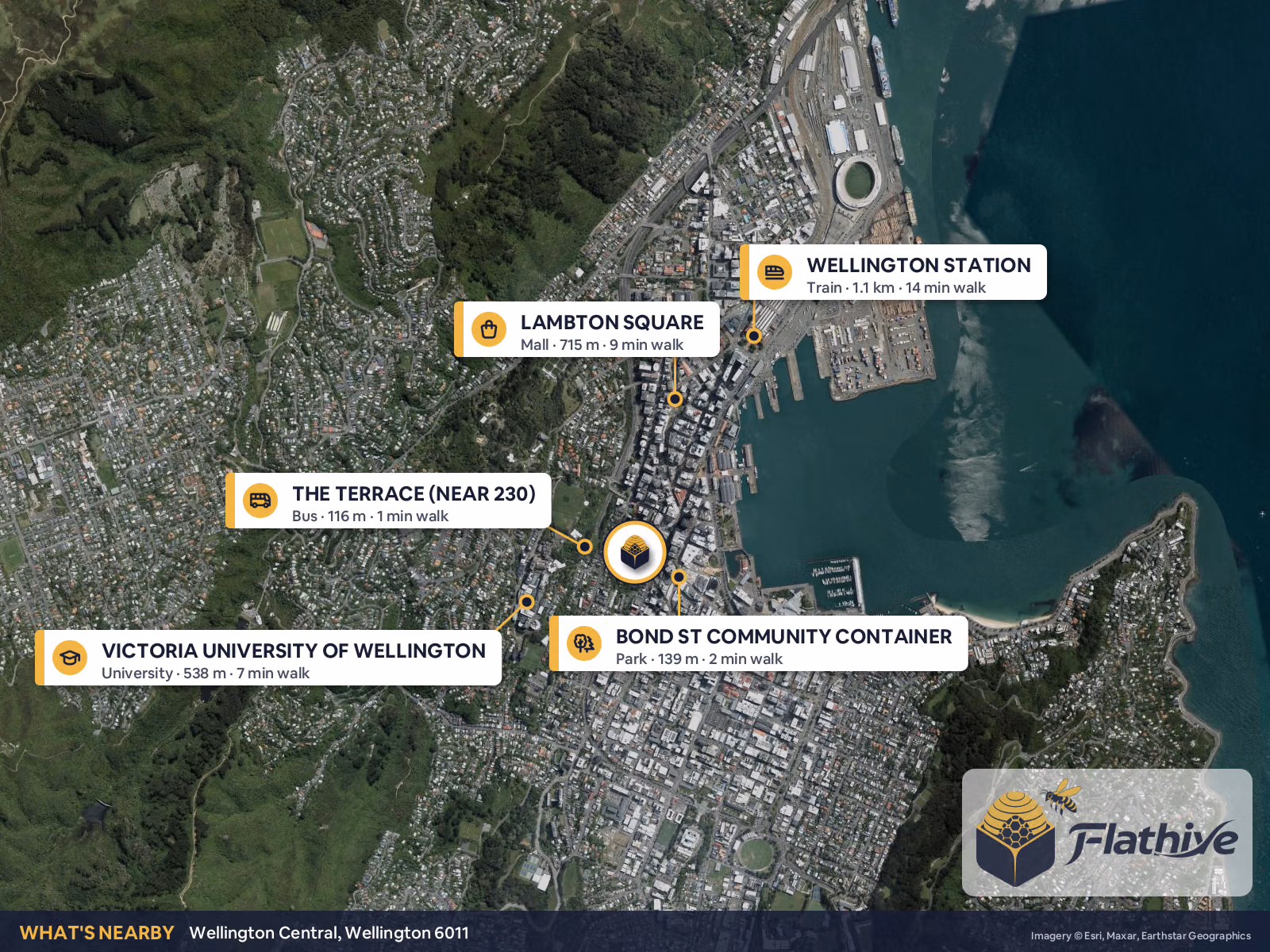Click the "LAMBTON SQUARE" title
The height and width of the screenshot is (952, 1270).
point(612,322)
